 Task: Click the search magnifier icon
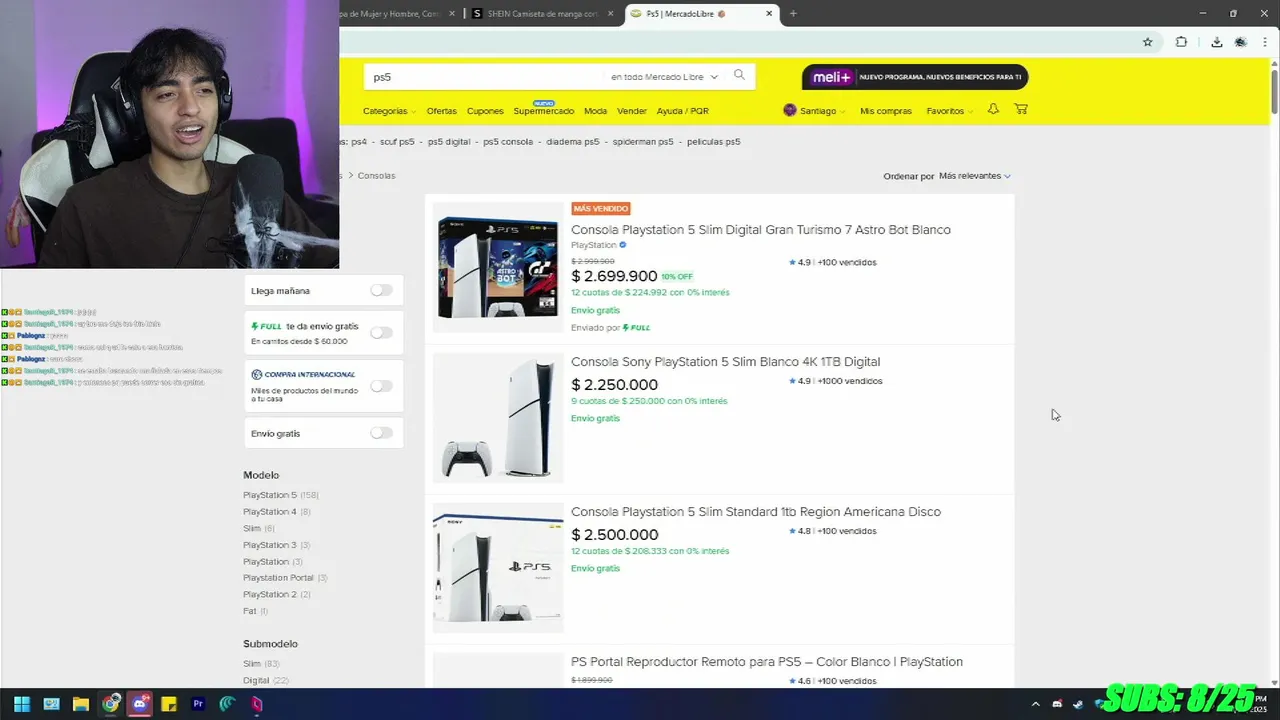coord(739,75)
